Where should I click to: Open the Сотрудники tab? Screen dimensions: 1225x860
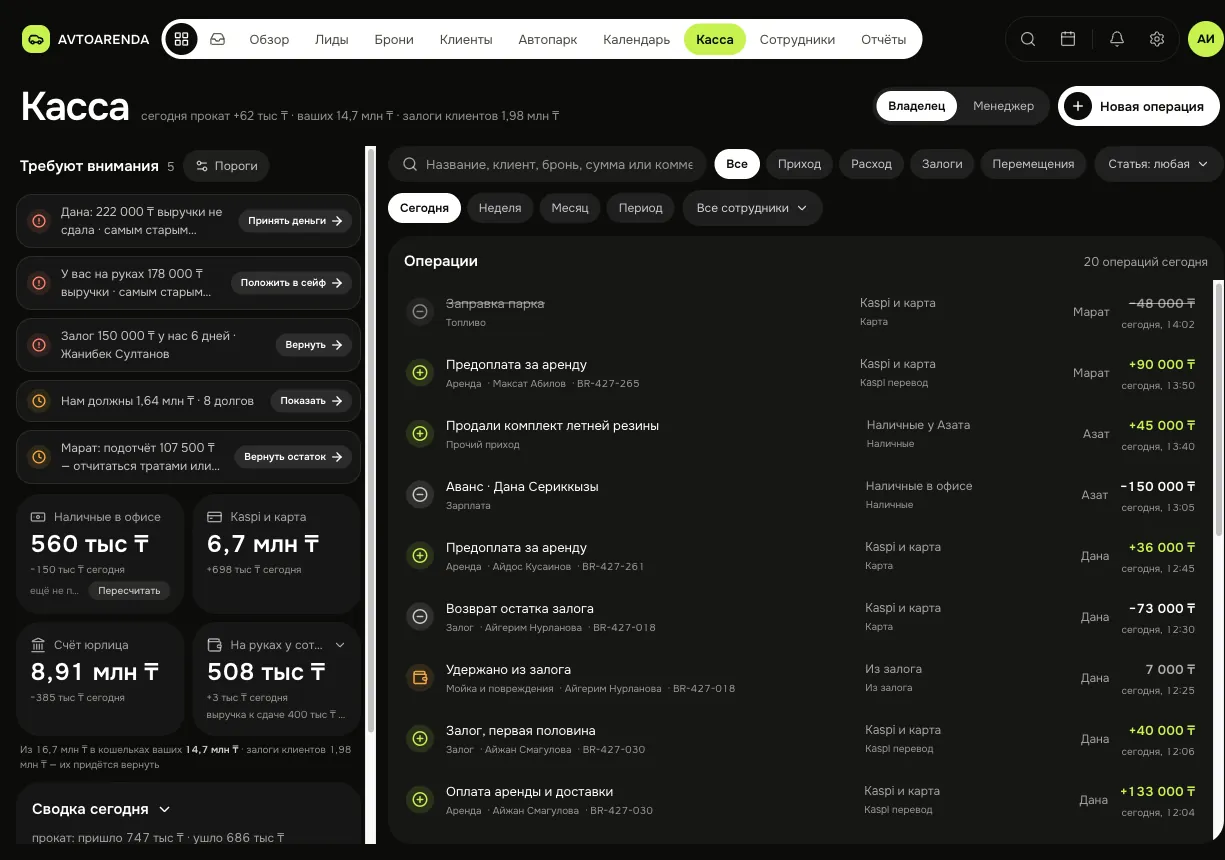pos(797,40)
